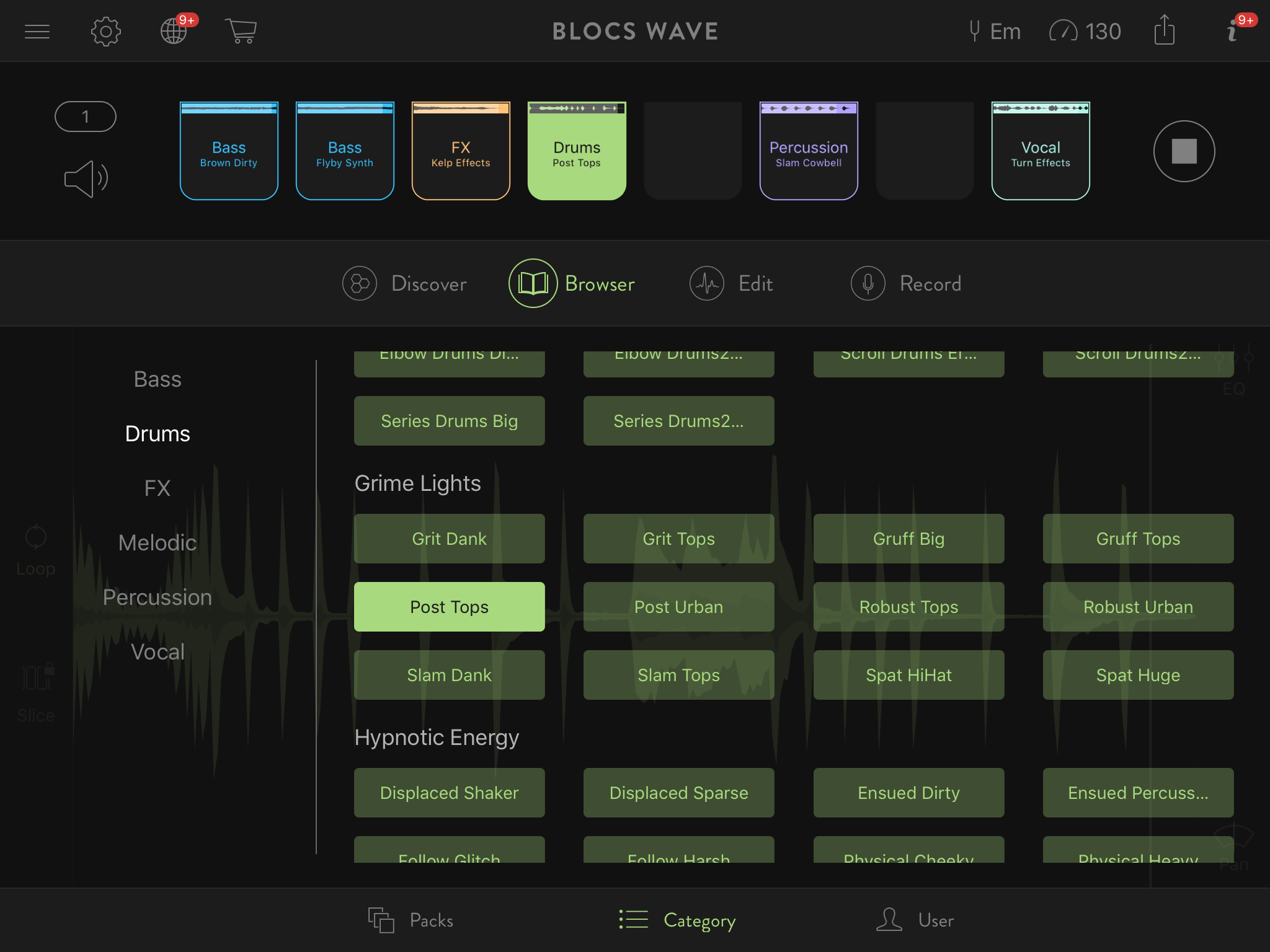Switch to the Edit tab
Image resolution: width=1270 pixels, height=952 pixels.
tap(732, 284)
